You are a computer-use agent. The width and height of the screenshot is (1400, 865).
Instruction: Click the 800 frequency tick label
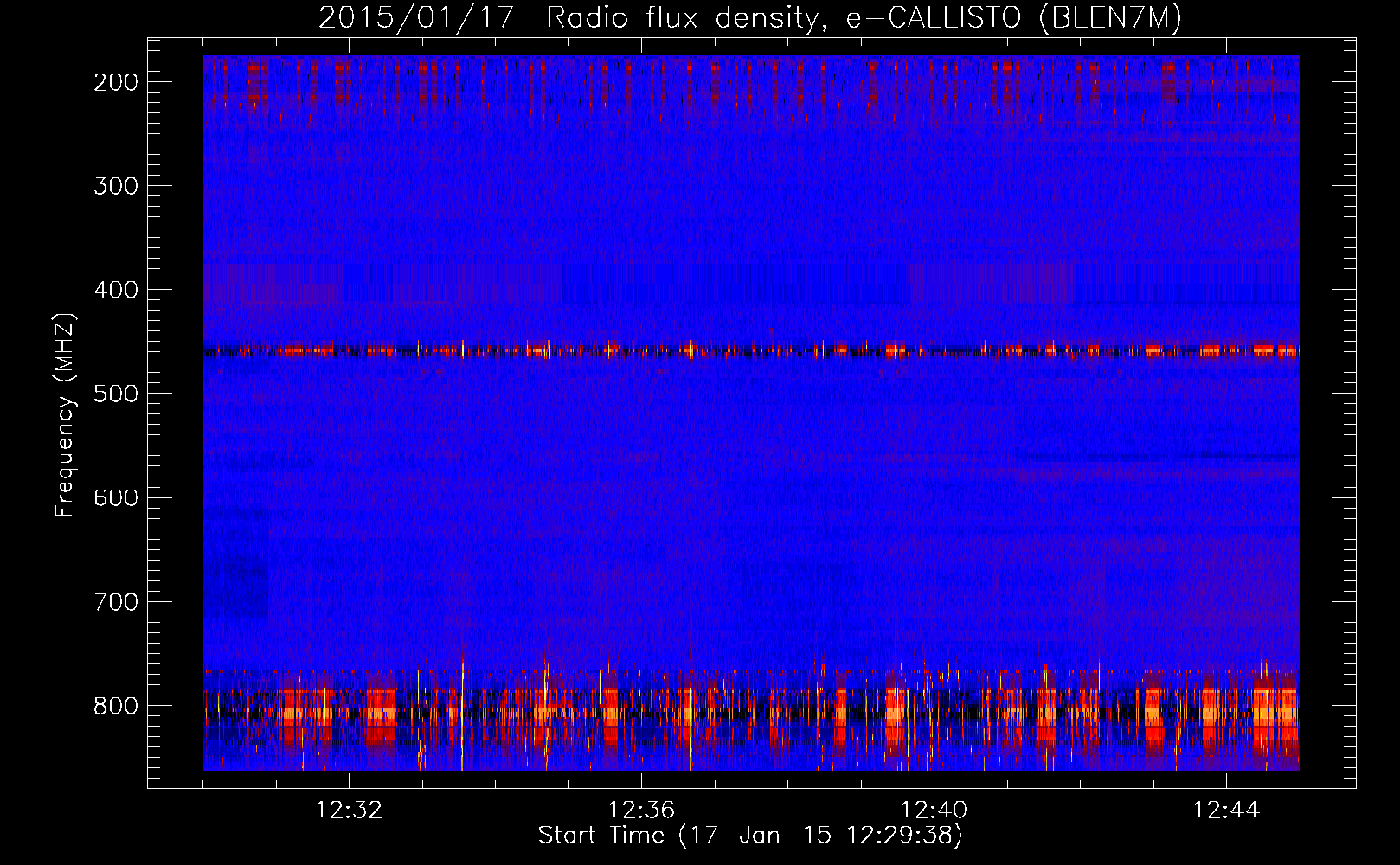click(115, 705)
